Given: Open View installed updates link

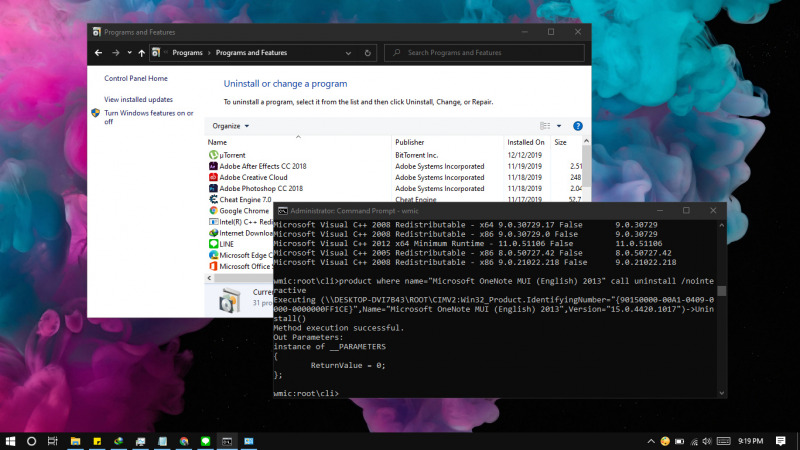Looking at the screenshot, I should tap(138, 99).
